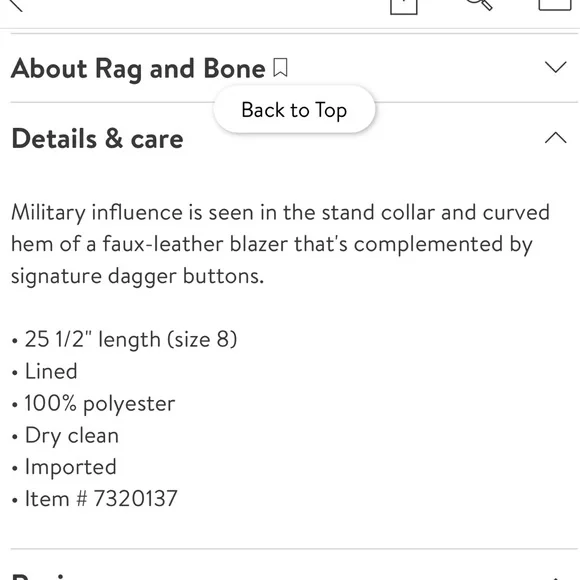The width and height of the screenshot is (580, 580).
Task: Tap the 100% polyester bullet item
Action: click(93, 404)
